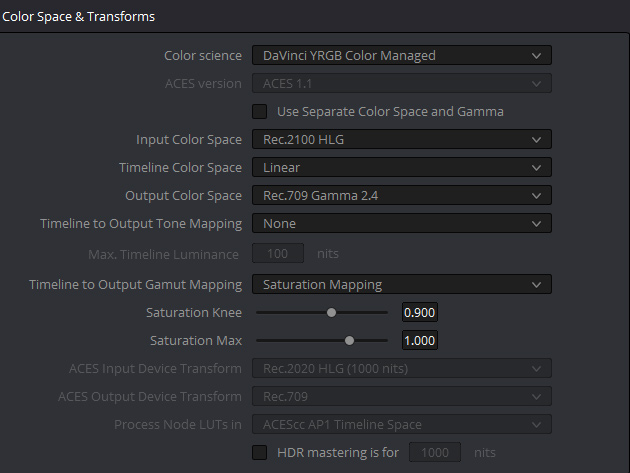The width and height of the screenshot is (630, 473).
Task: Open the Color science dropdown
Action: point(402,55)
